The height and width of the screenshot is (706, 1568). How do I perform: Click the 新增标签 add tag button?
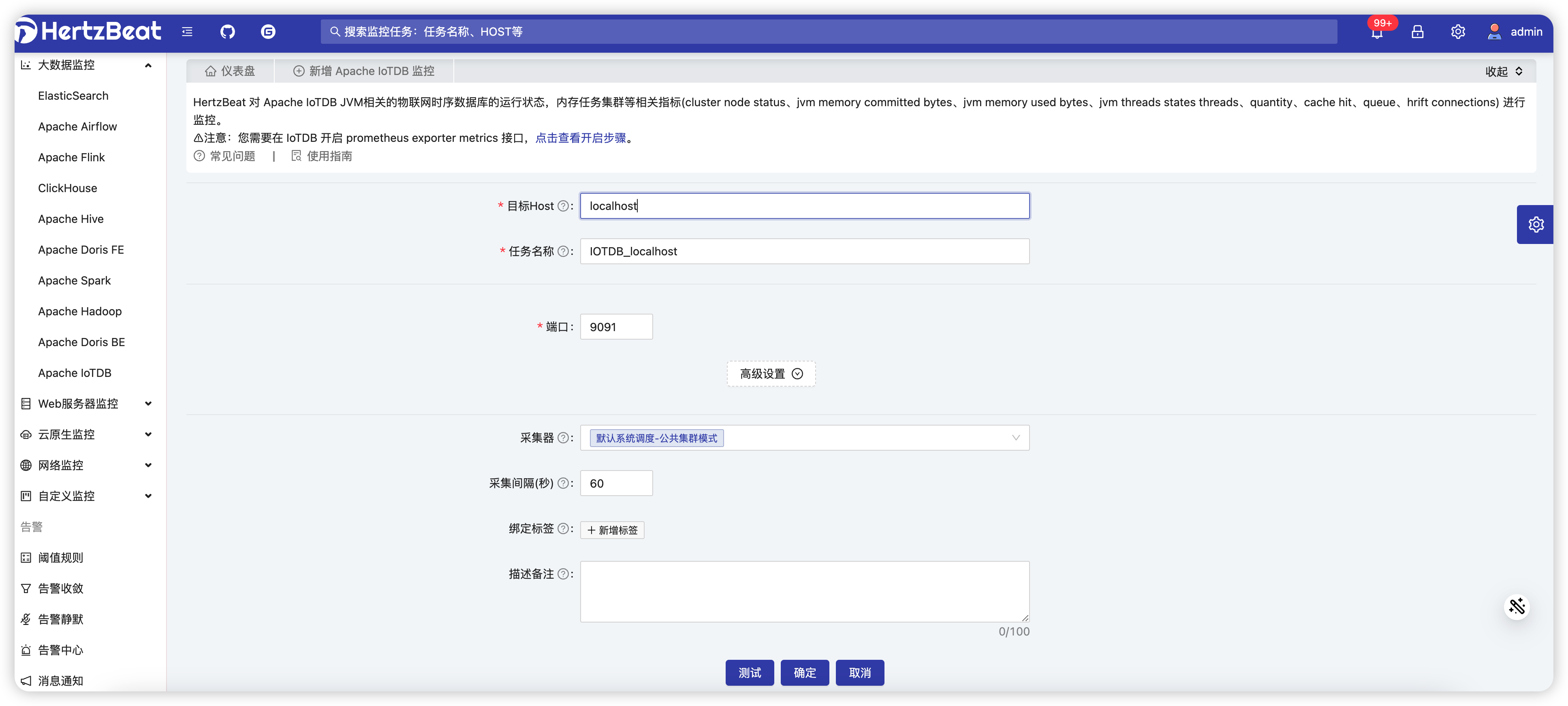(x=612, y=530)
